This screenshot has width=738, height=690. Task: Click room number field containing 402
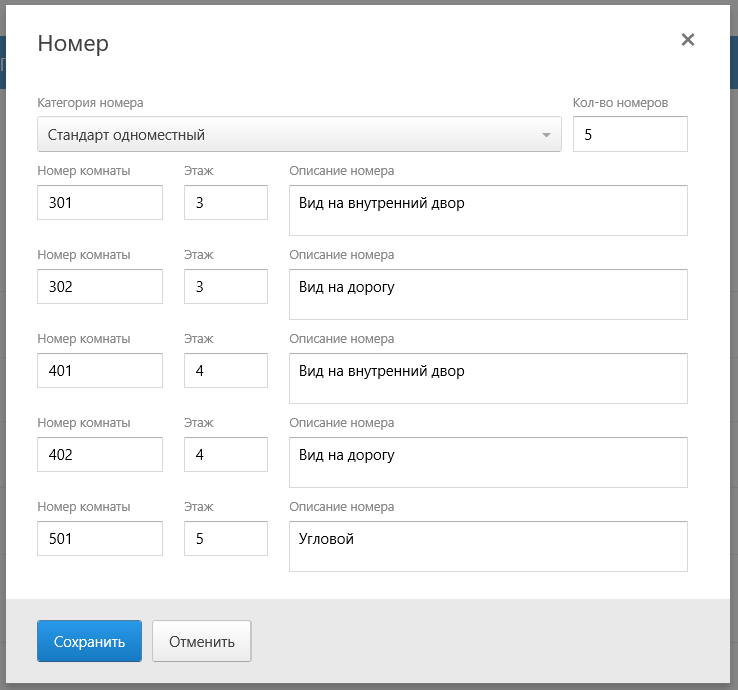click(x=100, y=455)
